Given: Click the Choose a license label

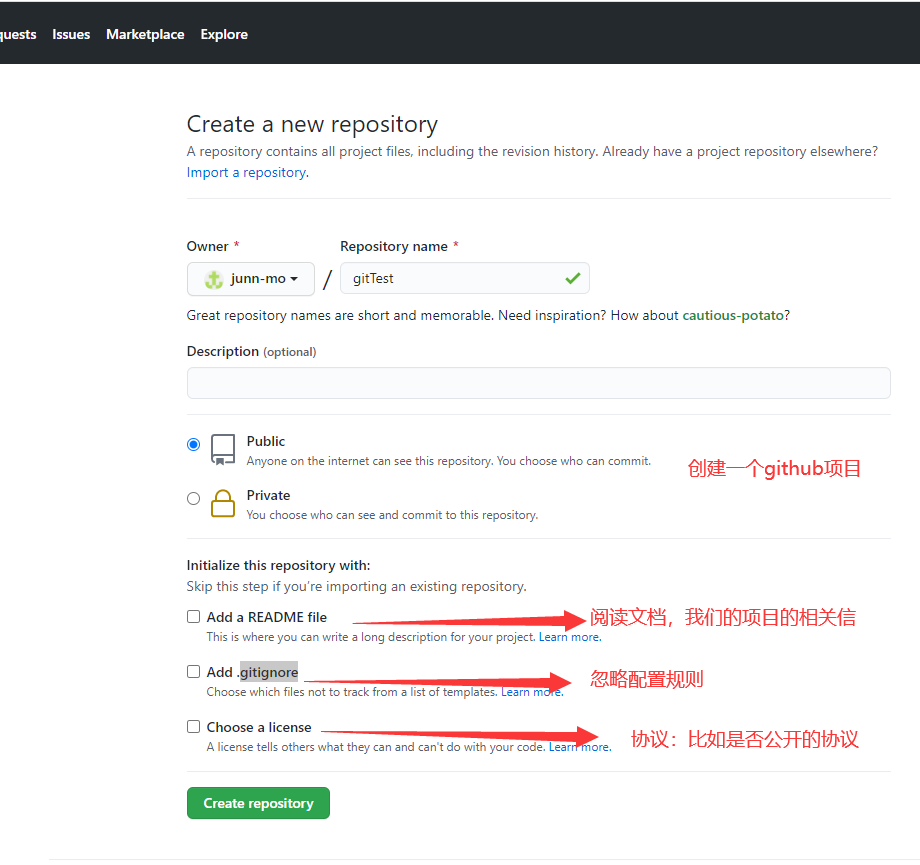Looking at the screenshot, I should (259, 727).
